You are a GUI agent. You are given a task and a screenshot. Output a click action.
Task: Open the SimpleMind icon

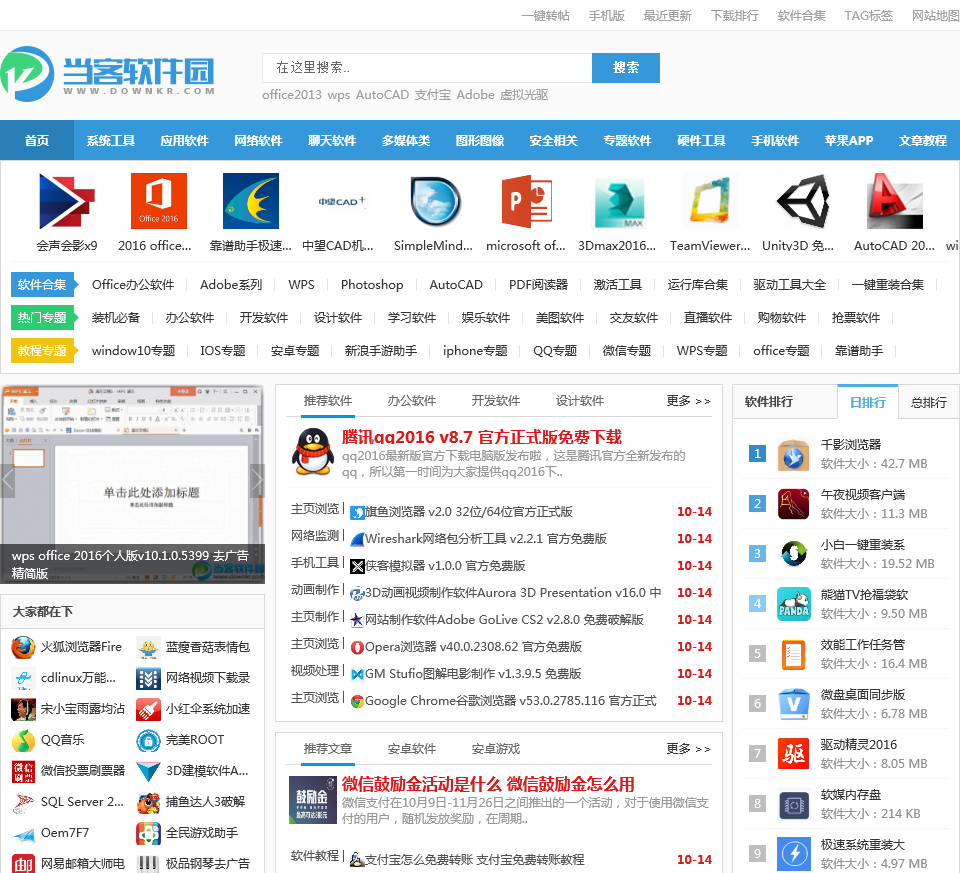(434, 201)
